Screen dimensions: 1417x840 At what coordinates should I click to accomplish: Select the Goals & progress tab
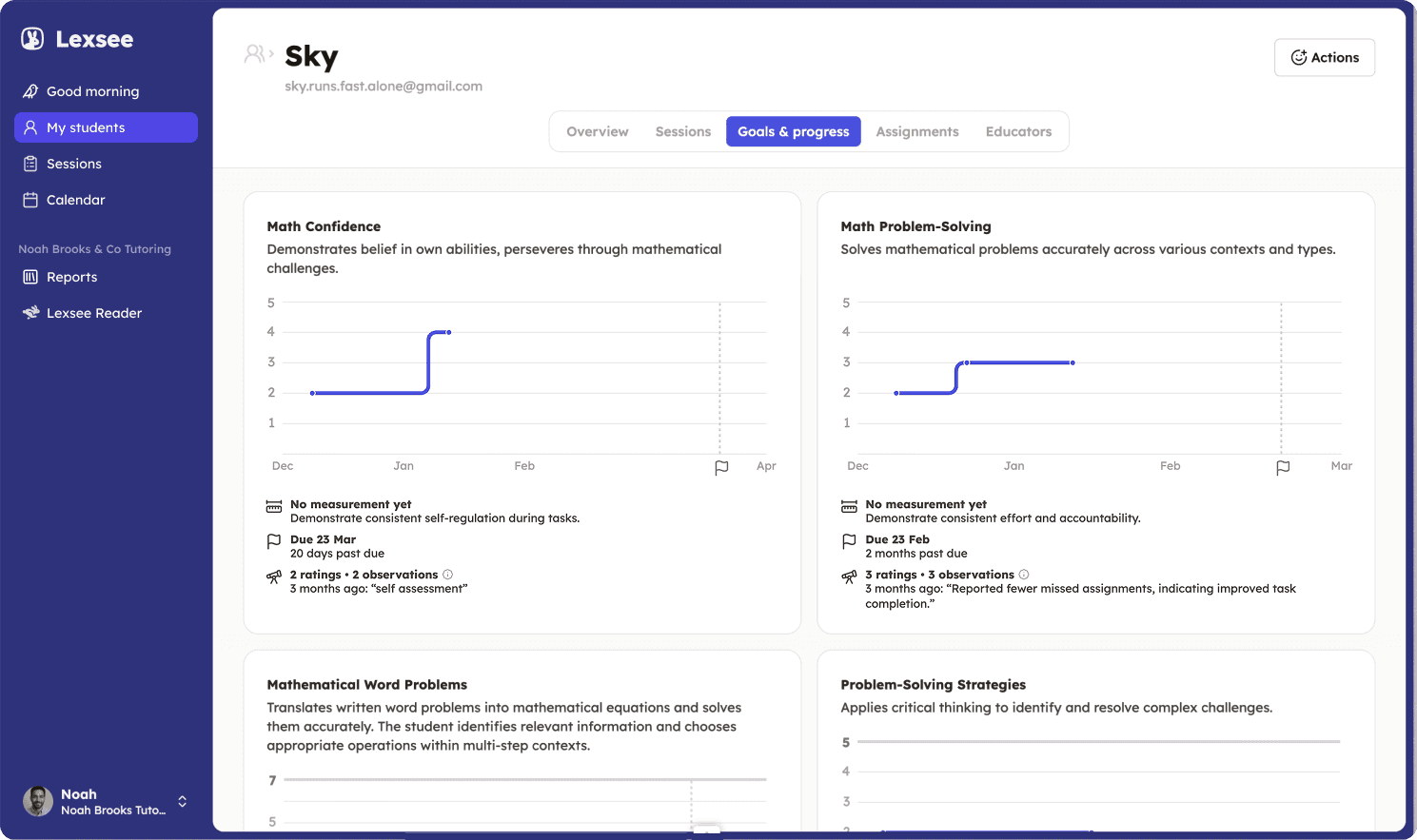point(794,131)
